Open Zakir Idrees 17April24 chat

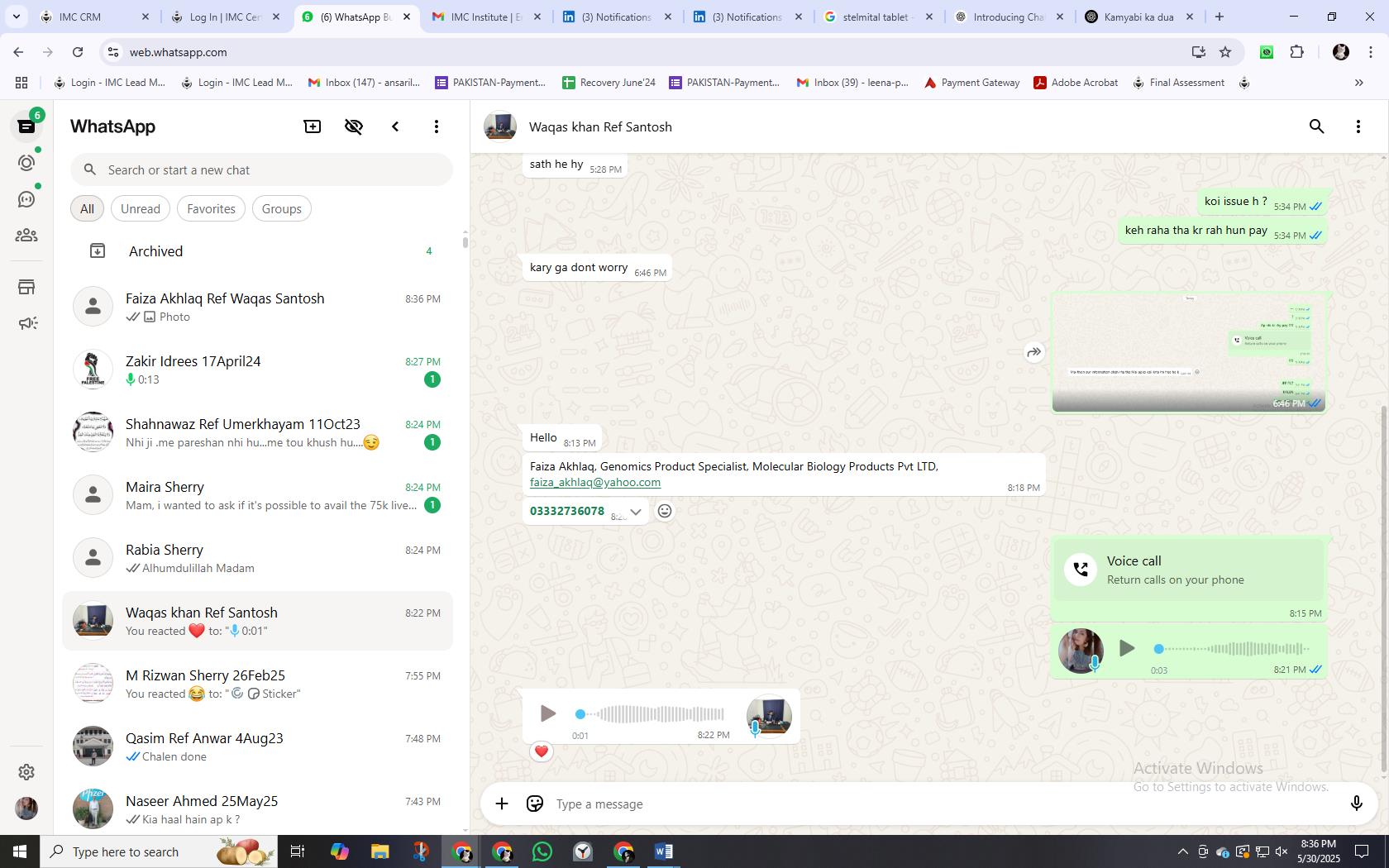coord(258,370)
